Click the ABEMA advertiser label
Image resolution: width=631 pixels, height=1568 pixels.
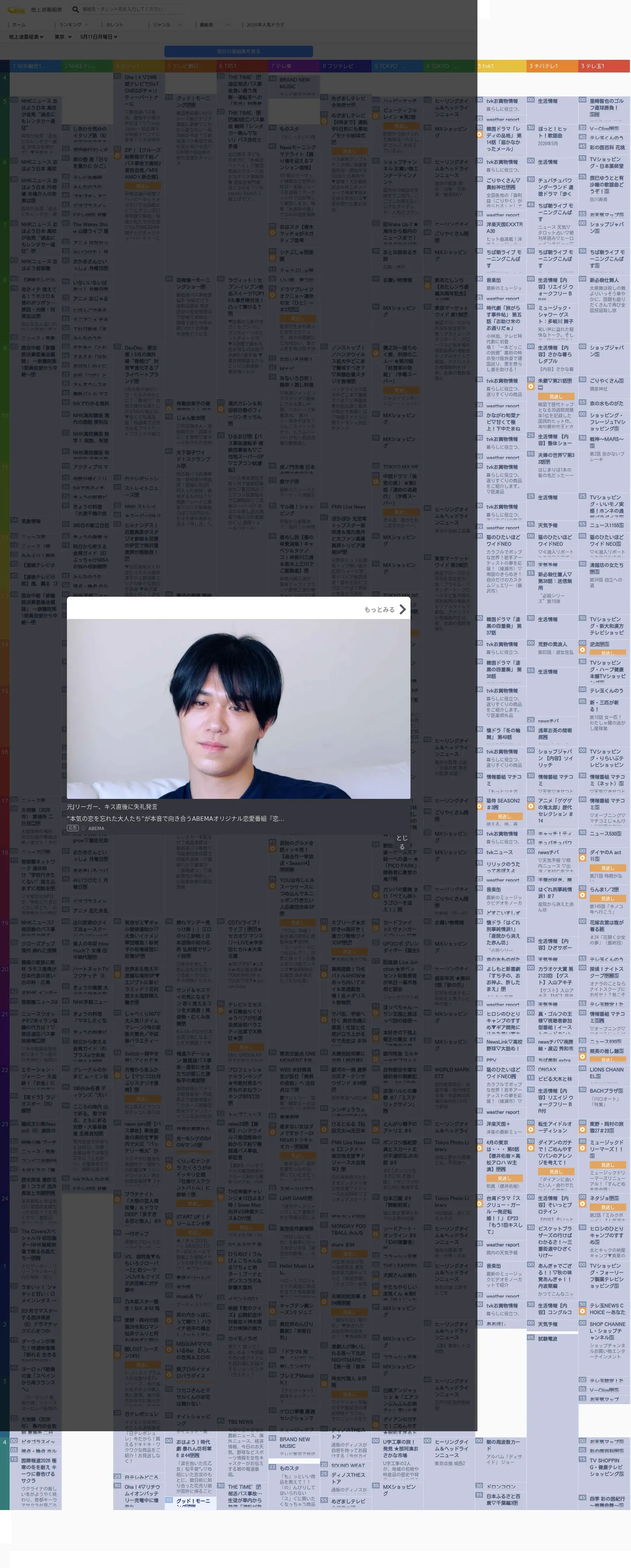tap(96, 829)
